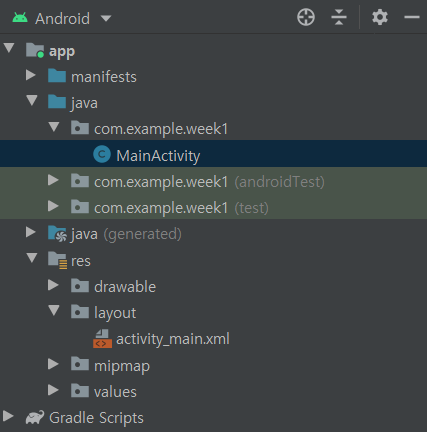The height and width of the screenshot is (432, 427).
Task: Select the layout folder label
Action: pos(115,314)
